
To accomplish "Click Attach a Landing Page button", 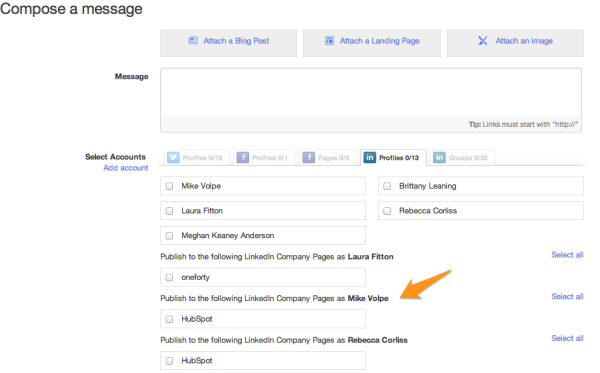I will point(372,43).
